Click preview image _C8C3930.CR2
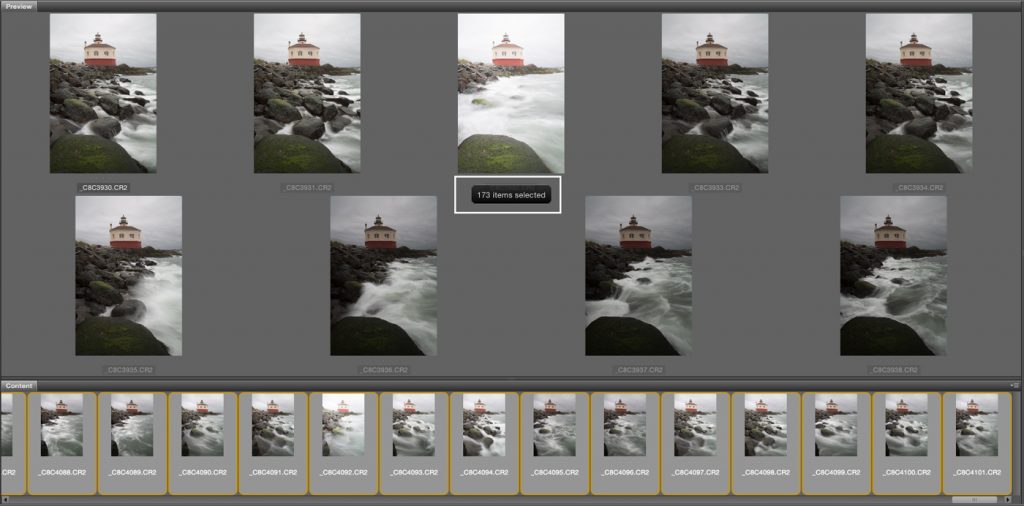This screenshot has width=1024, height=506. pos(103,93)
